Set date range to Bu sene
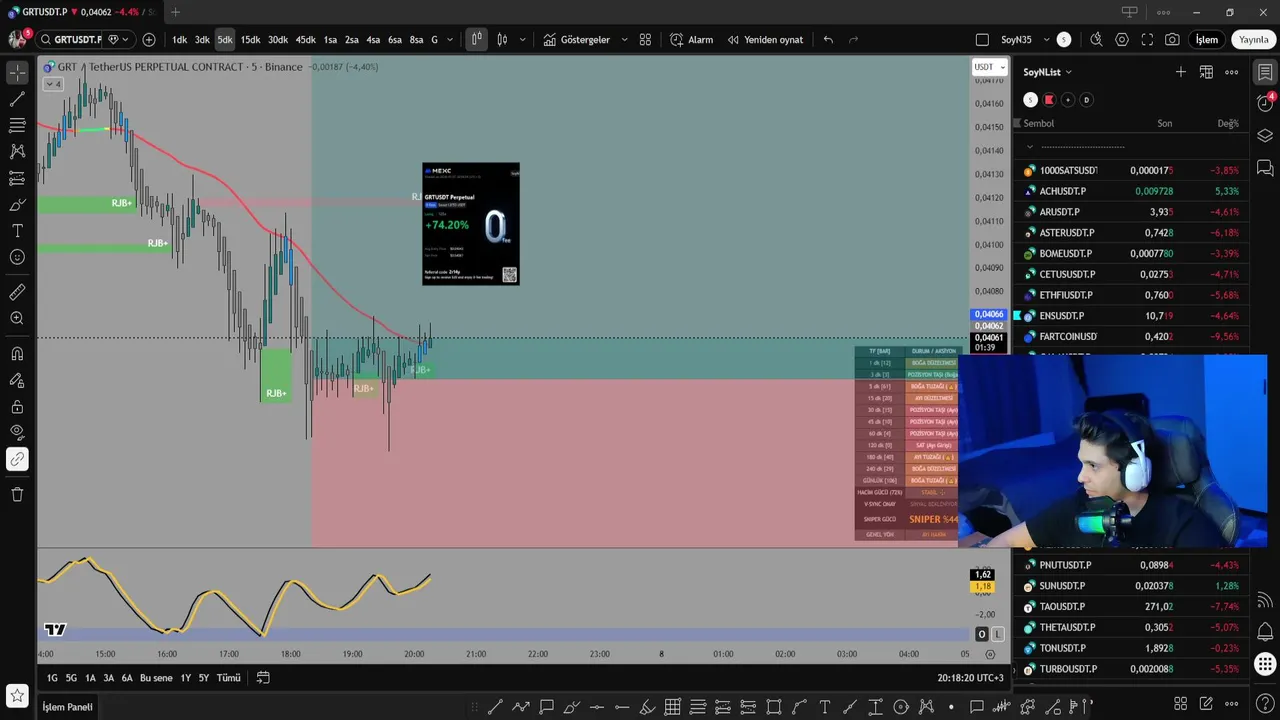Image resolution: width=1280 pixels, height=720 pixels. [x=156, y=678]
